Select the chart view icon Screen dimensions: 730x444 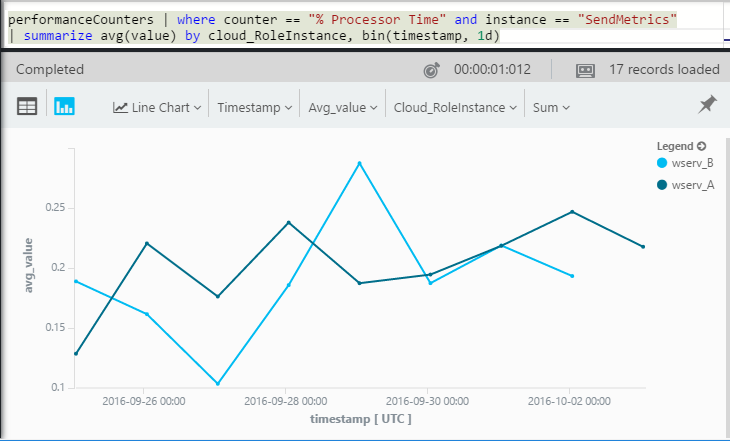tap(64, 107)
